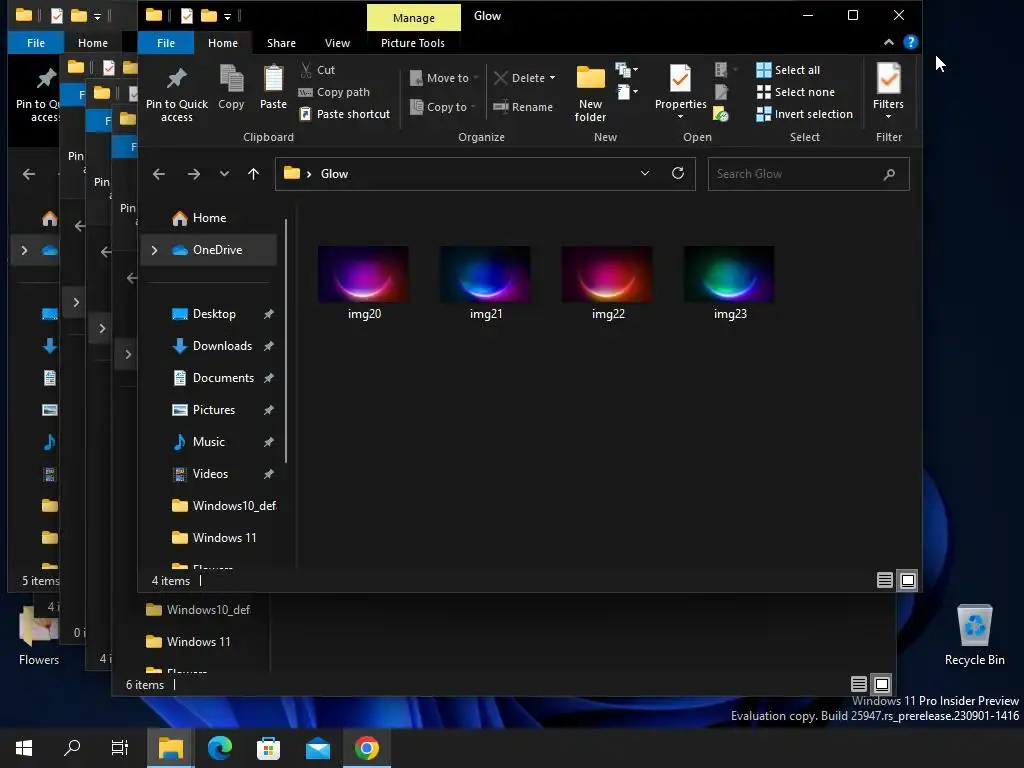Collapse the ribbon with the chevron
The height and width of the screenshot is (768, 1024).
pyautogui.click(x=889, y=42)
